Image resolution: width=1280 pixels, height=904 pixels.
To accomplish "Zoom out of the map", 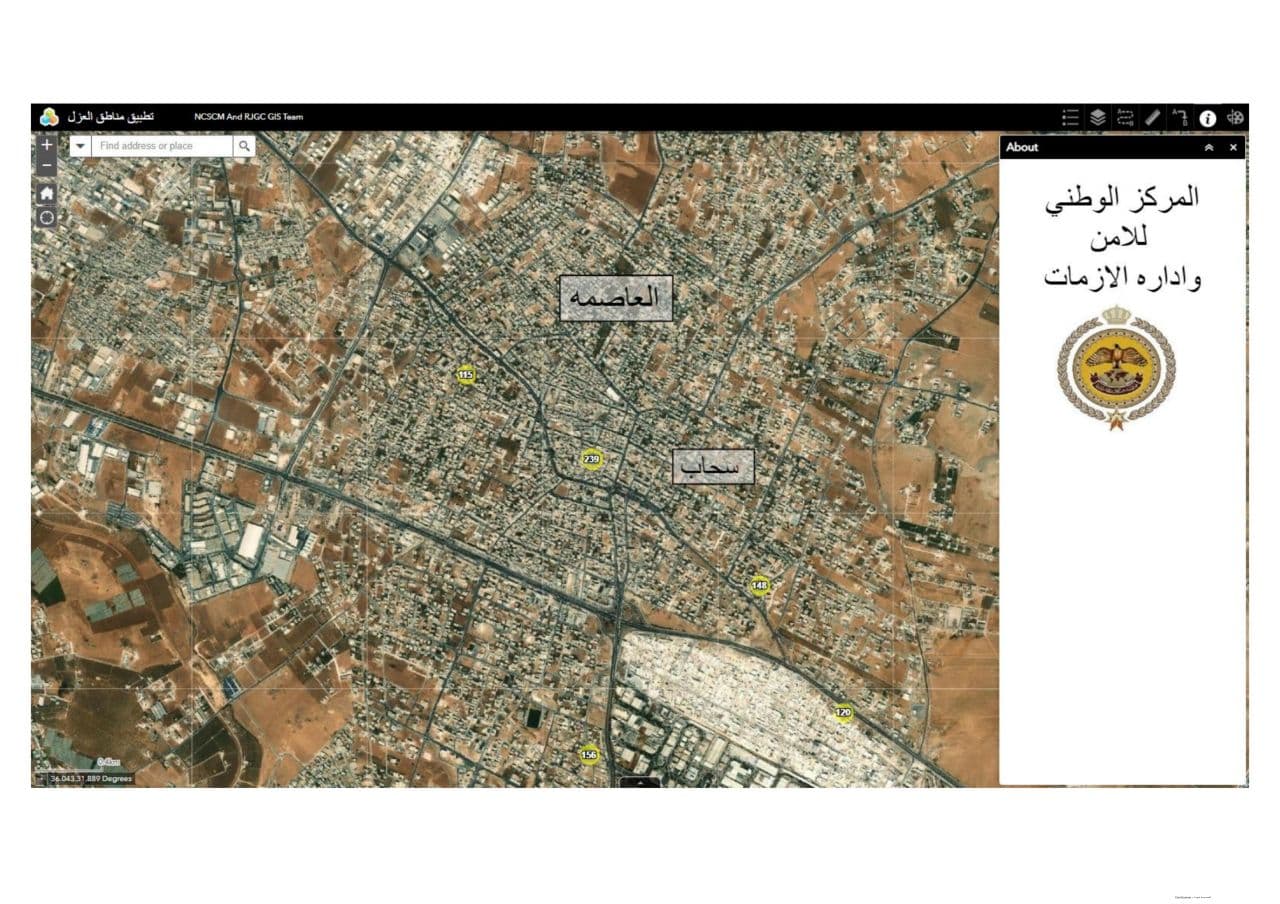I will (x=47, y=166).
